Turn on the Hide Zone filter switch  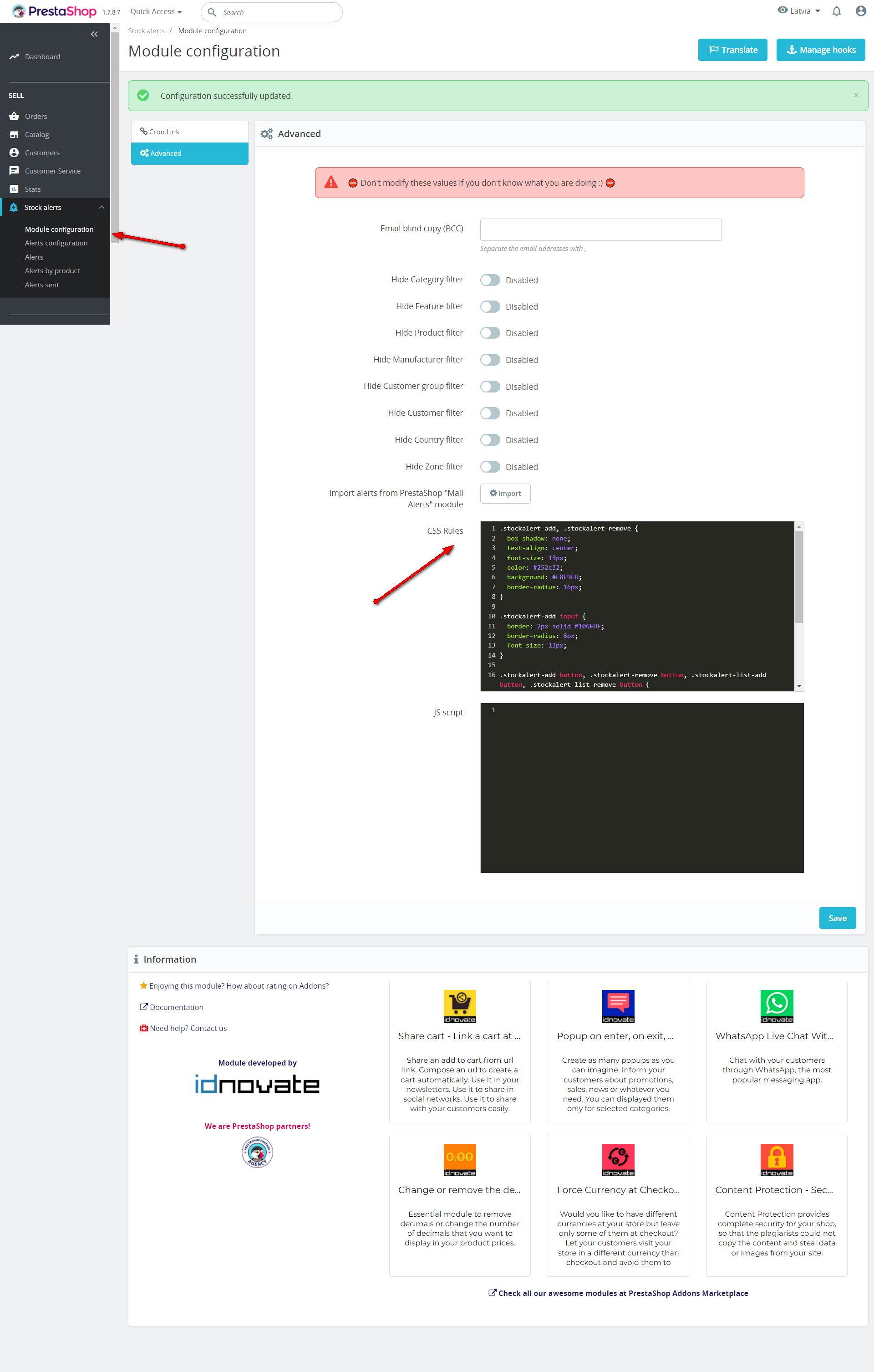pyautogui.click(x=490, y=467)
